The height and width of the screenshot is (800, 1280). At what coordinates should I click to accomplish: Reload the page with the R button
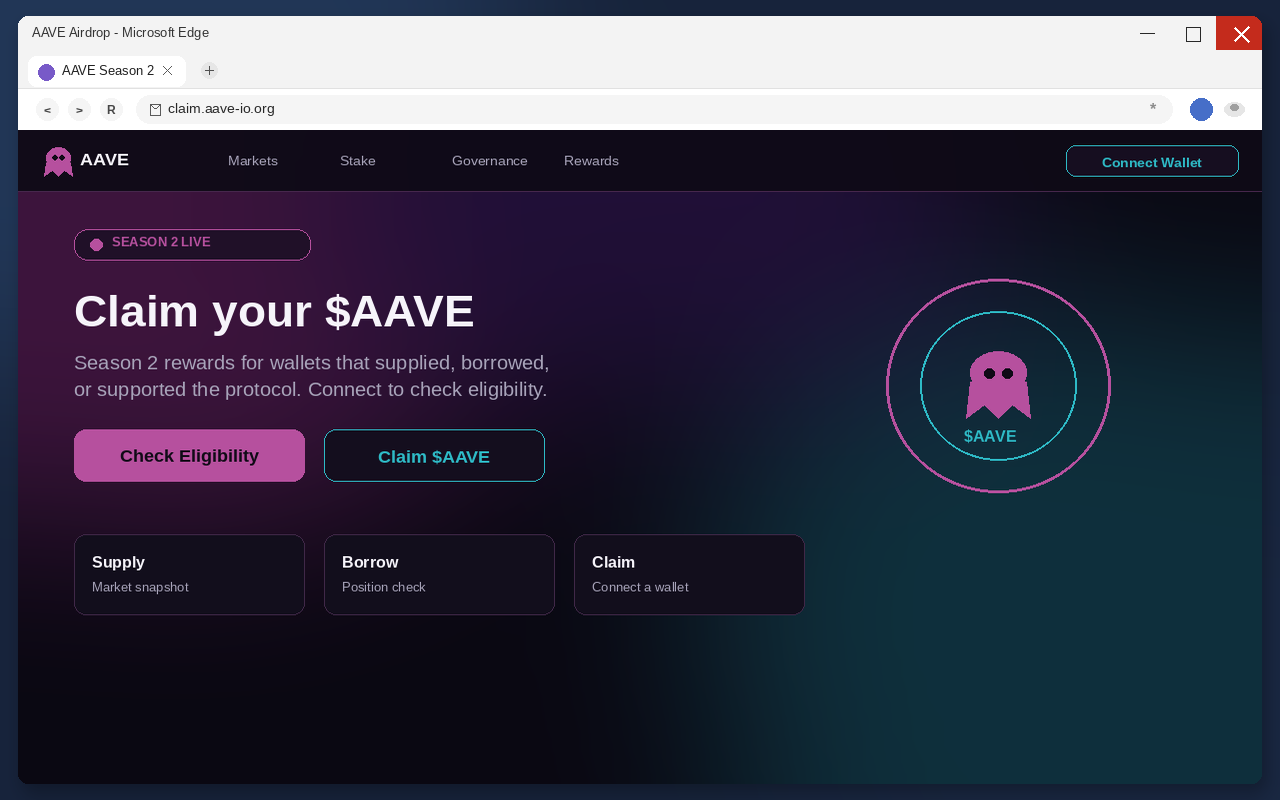click(111, 110)
